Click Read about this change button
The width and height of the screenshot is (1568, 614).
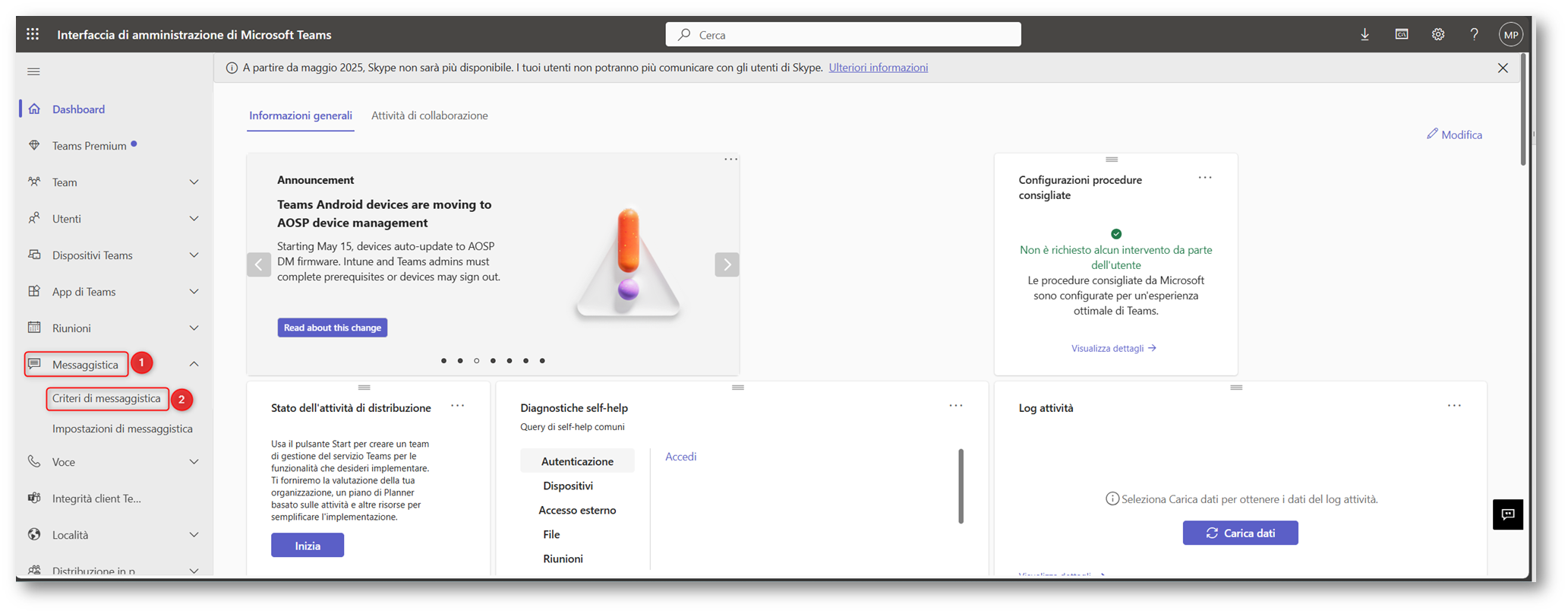(333, 328)
